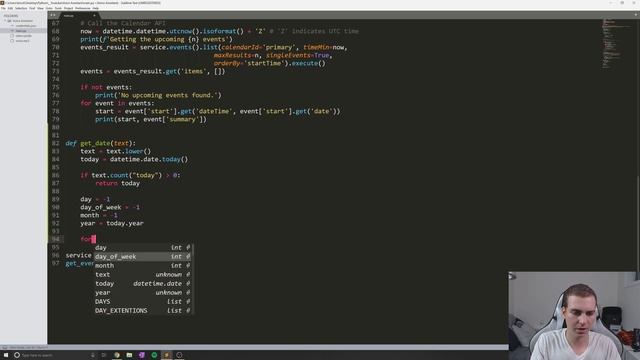Choose 'day_of_week' autocomplete suggestion
Viewport: 640px width, 360px height.
[142, 256]
